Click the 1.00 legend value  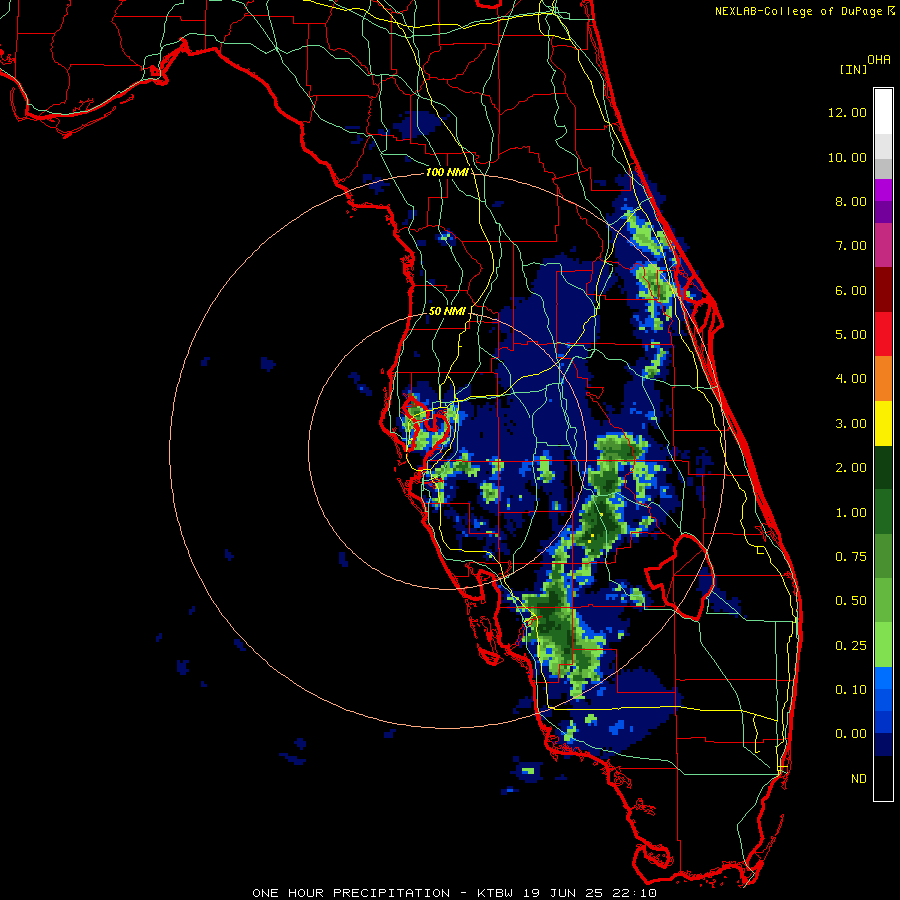coord(851,513)
